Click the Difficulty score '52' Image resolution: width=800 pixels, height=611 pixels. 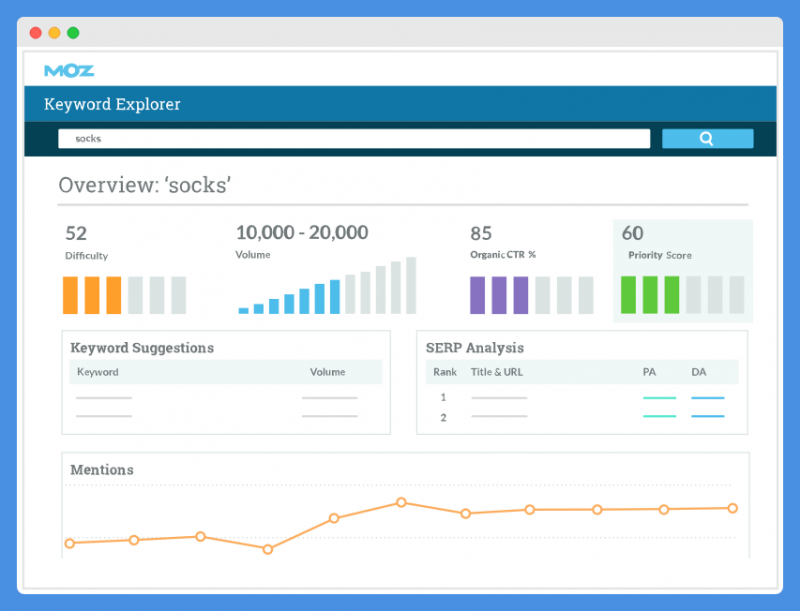pos(76,233)
